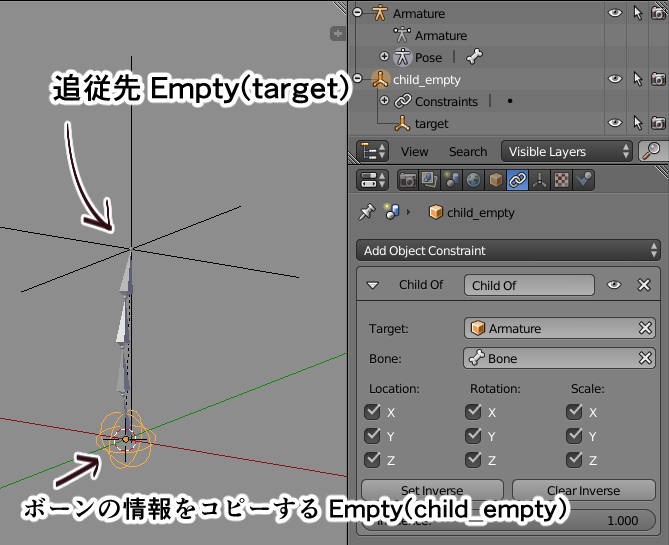
Task: Click the target empty icon
Action: (x=402, y=123)
